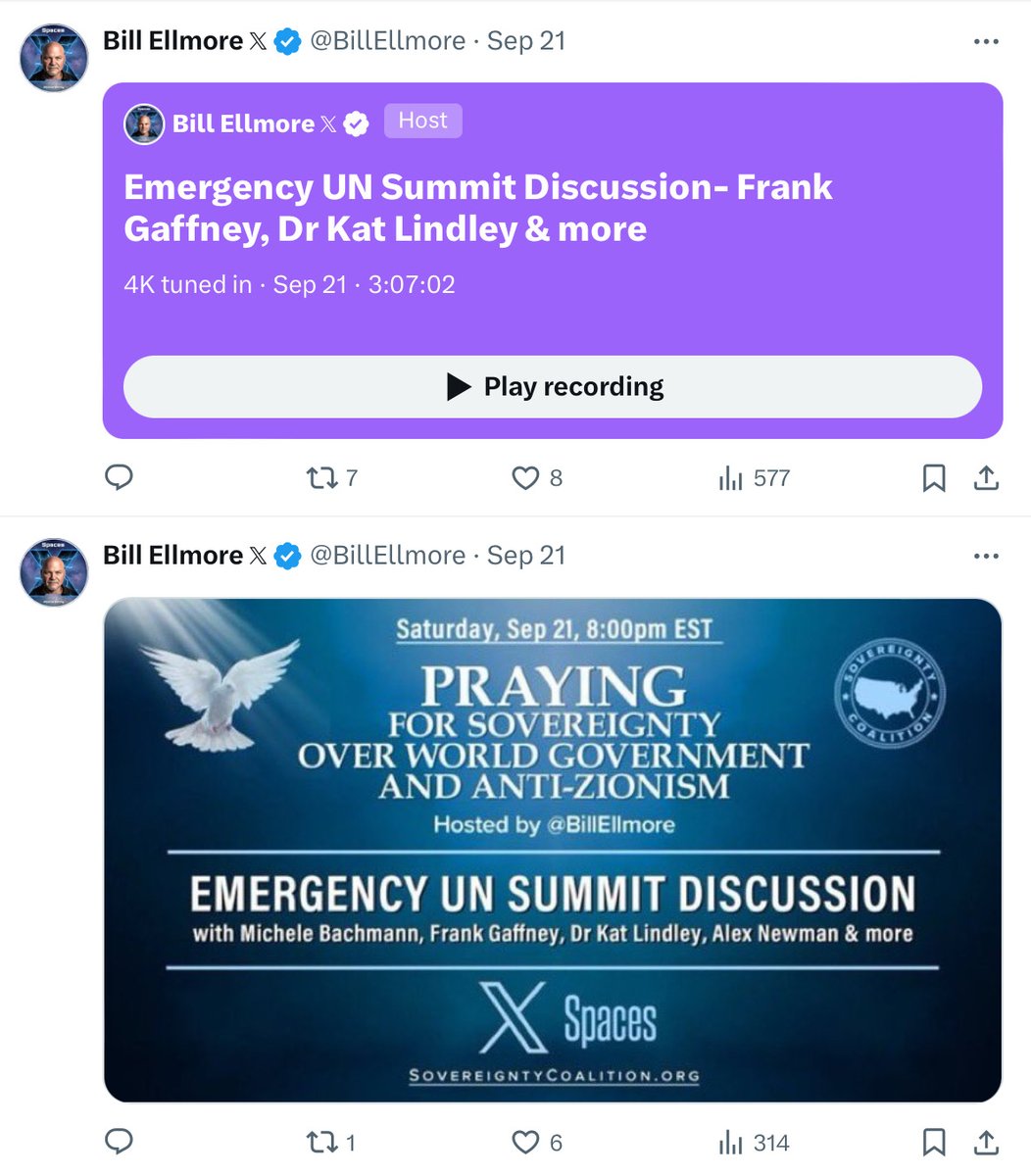View analytics showing 577 views
This screenshot has width=1031, height=1176.
[754, 478]
